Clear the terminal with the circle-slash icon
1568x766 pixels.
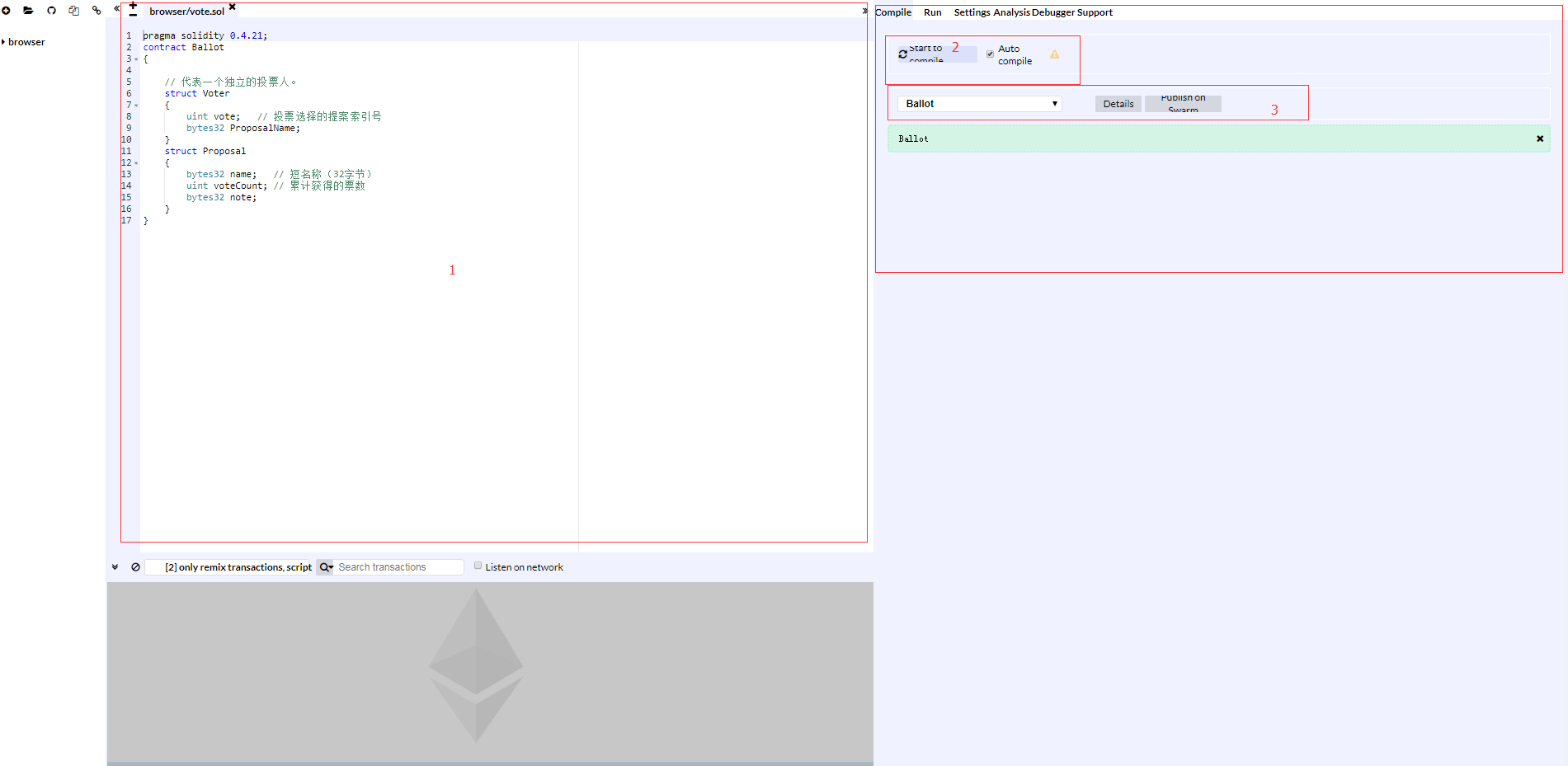136,566
